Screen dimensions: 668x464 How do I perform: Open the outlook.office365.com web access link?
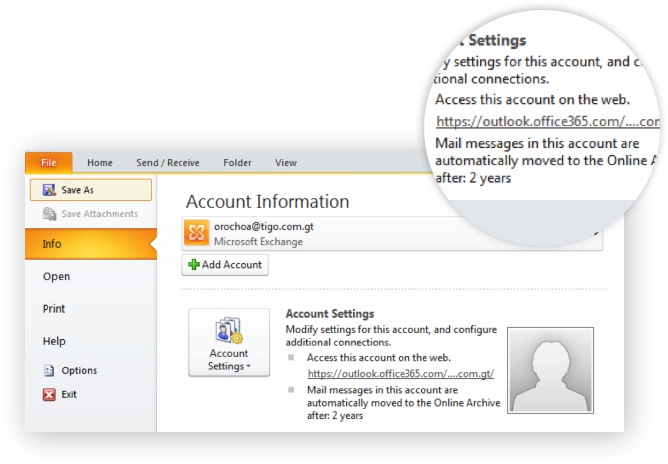[400, 373]
